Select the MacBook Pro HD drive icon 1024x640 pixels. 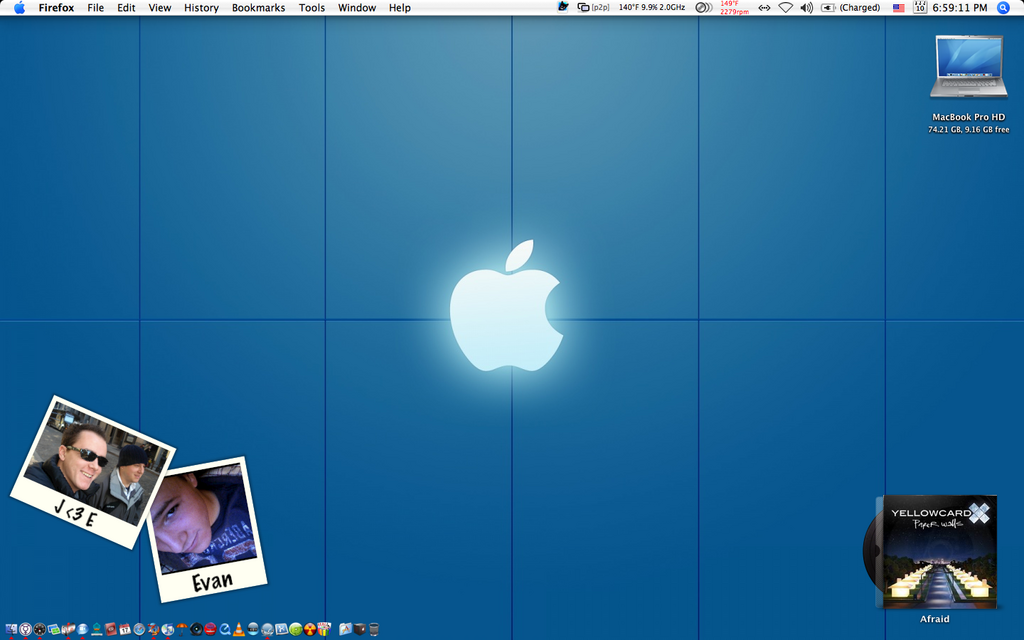tap(968, 67)
